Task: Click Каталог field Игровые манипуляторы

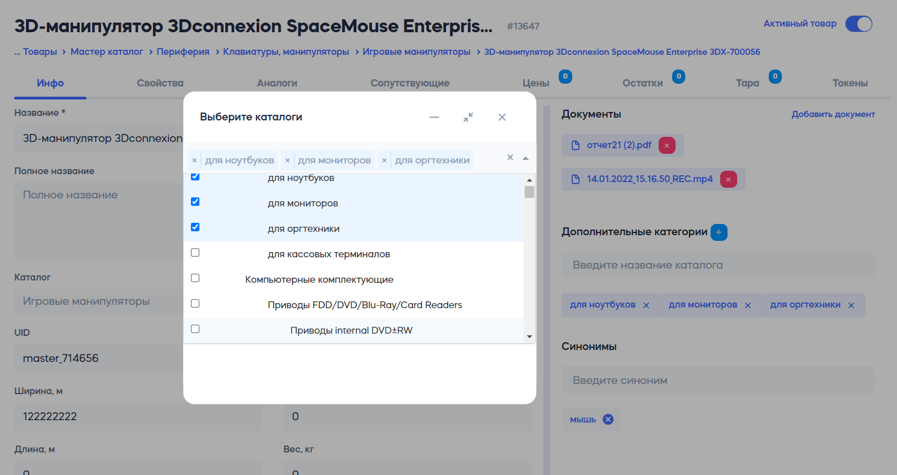Action: [x=98, y=301]
